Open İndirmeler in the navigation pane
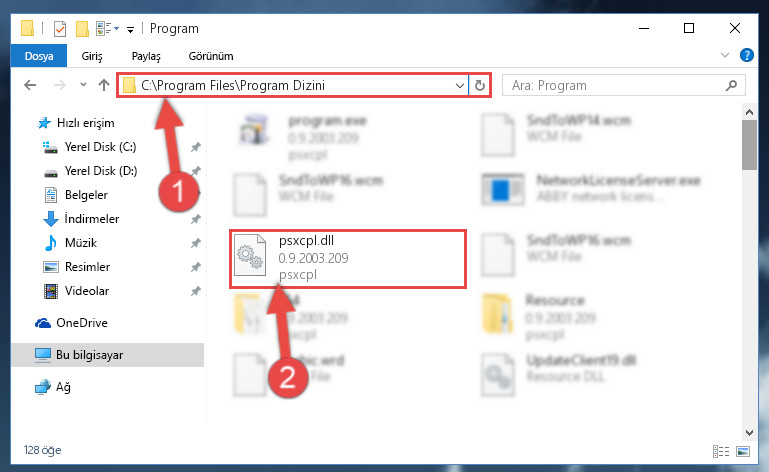Image resolution: width=769 pixels, height=472 pixels. (92, 219)
